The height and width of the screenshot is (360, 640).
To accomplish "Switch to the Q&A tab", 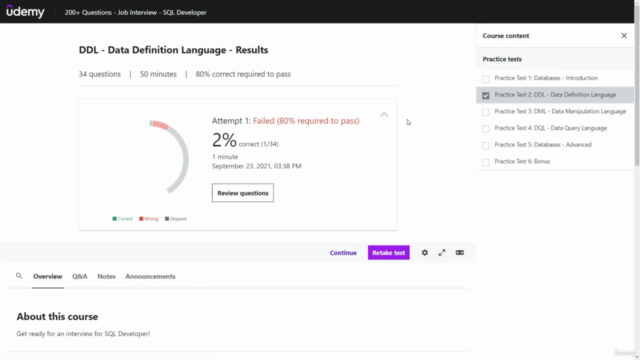I will click(x=80, y=276).
